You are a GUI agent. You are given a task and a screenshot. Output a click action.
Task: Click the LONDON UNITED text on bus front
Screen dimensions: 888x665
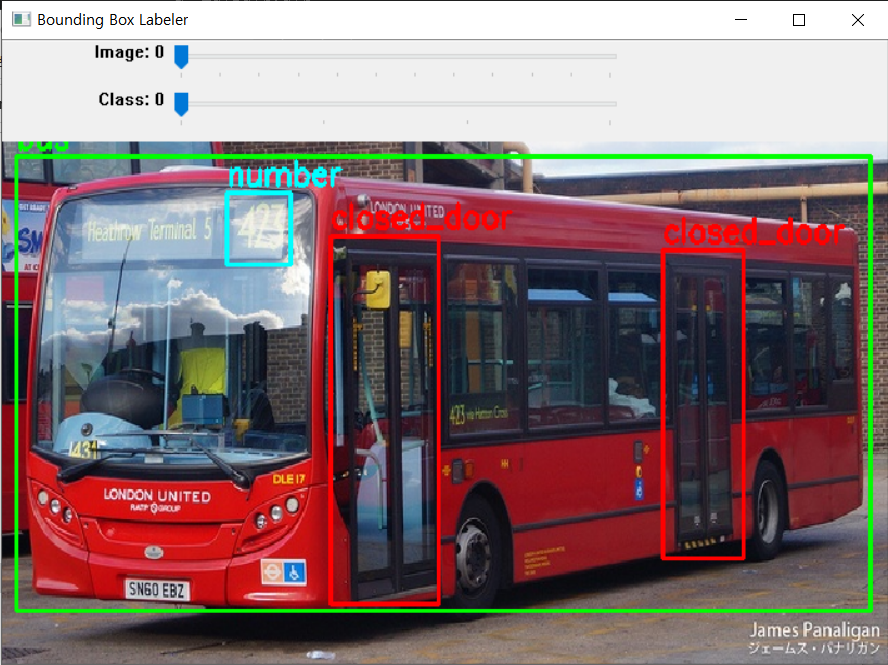157,496
